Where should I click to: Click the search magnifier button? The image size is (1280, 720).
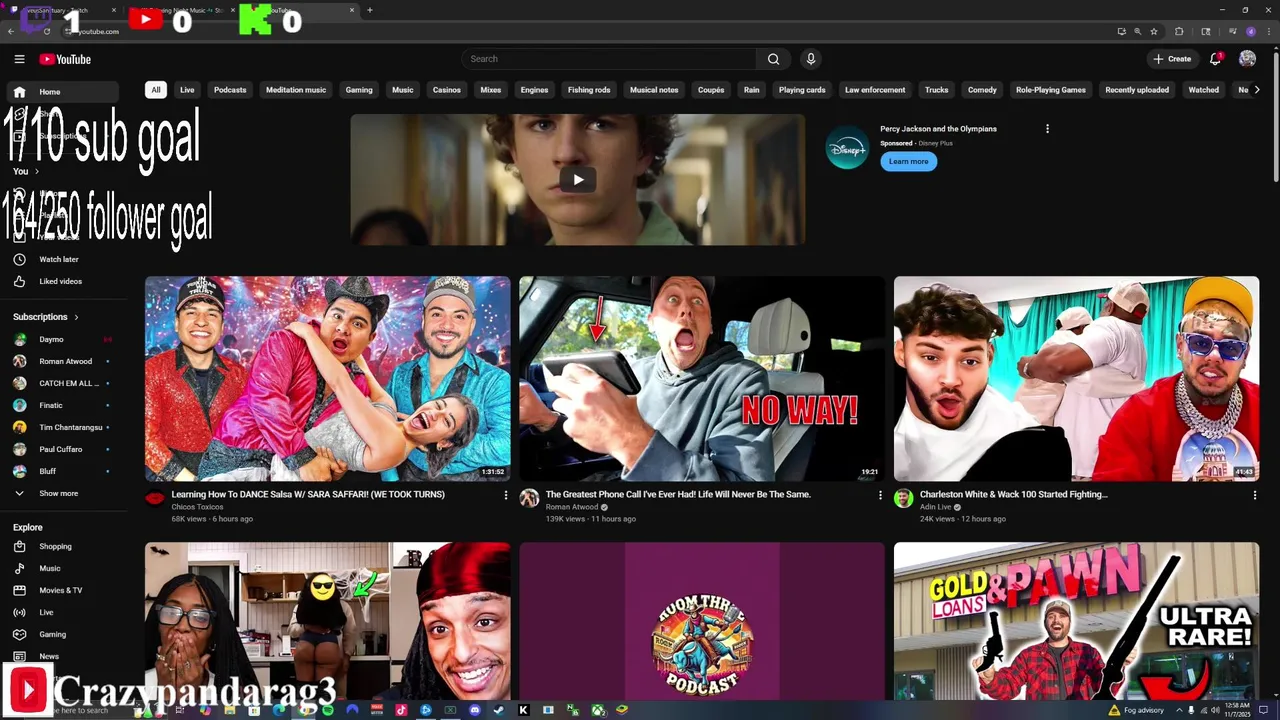point(773,59)
